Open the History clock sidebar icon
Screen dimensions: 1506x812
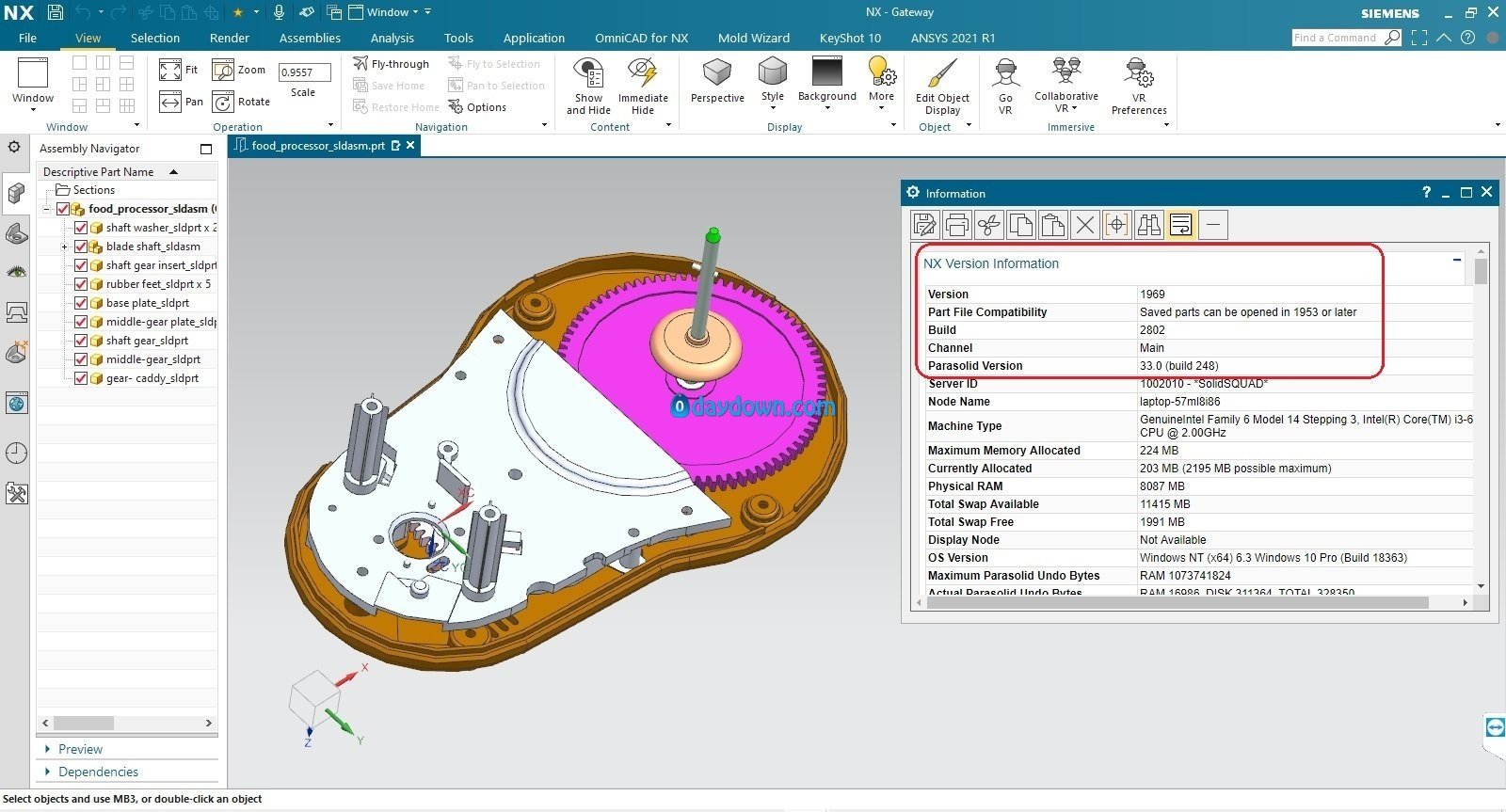16,453
